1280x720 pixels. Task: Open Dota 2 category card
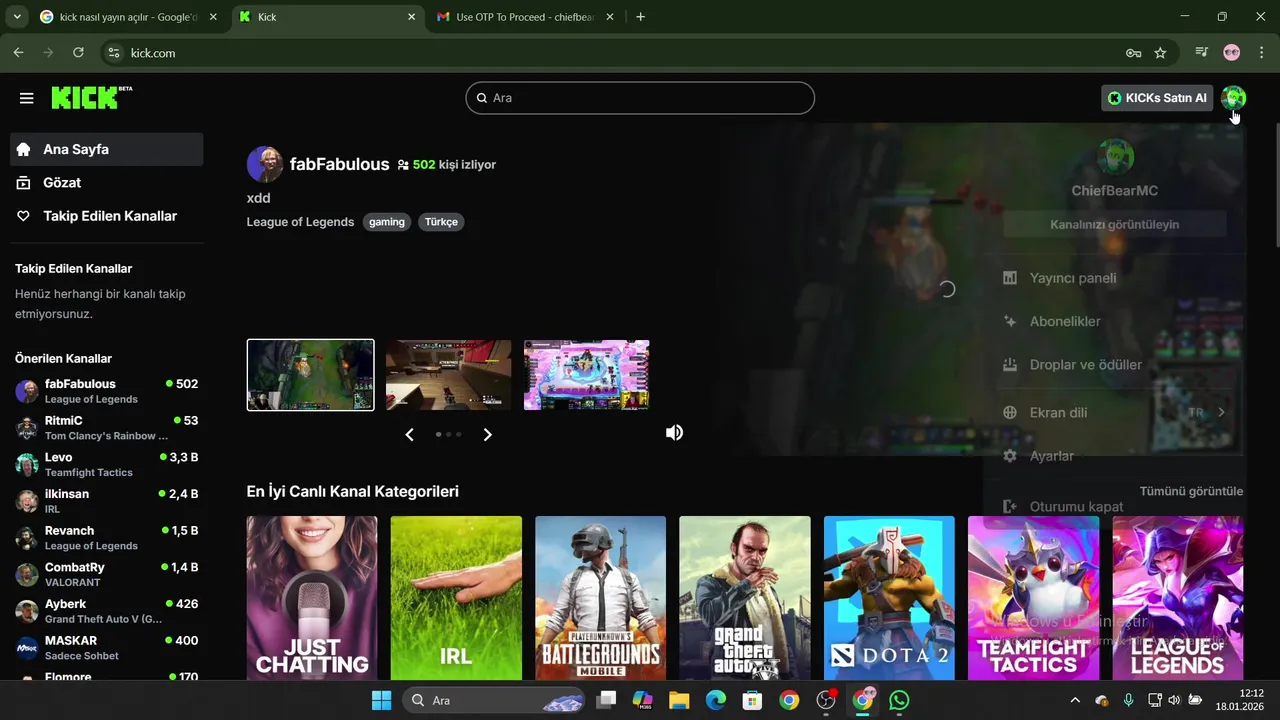(x=889, y=598)
